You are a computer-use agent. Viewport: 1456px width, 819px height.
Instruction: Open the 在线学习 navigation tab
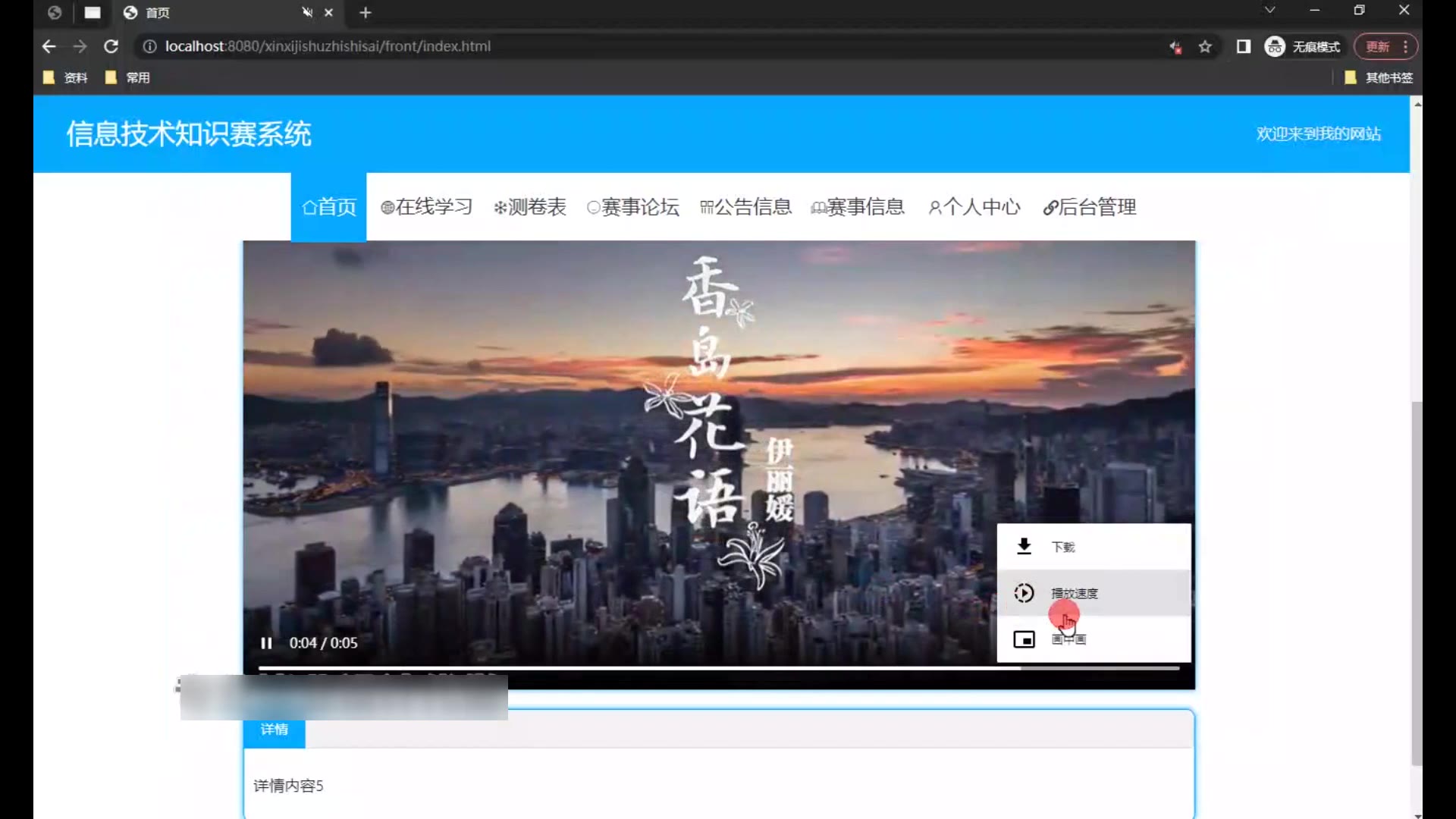click(x=426, y=207)
